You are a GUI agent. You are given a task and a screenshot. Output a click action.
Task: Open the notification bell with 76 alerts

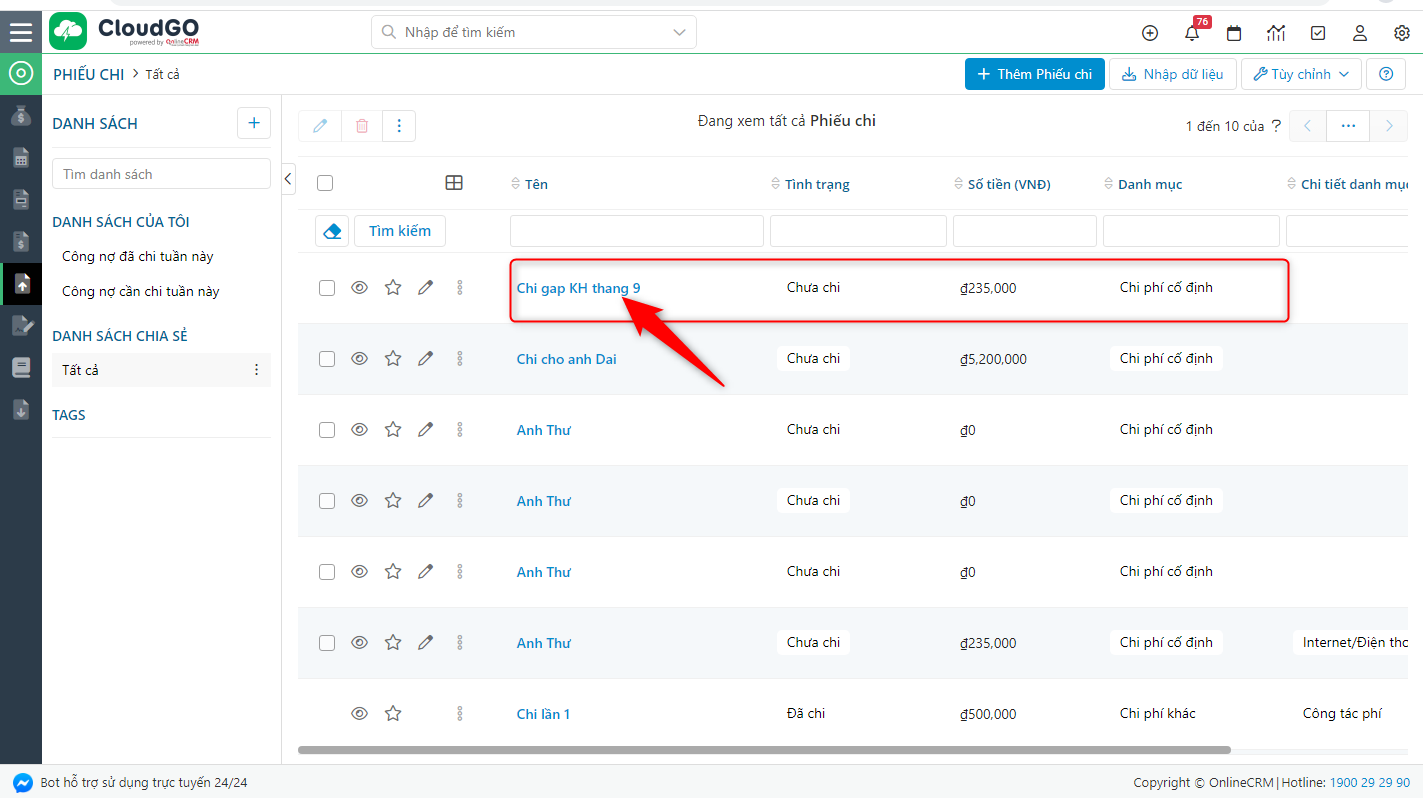[x=1192, y=32]
